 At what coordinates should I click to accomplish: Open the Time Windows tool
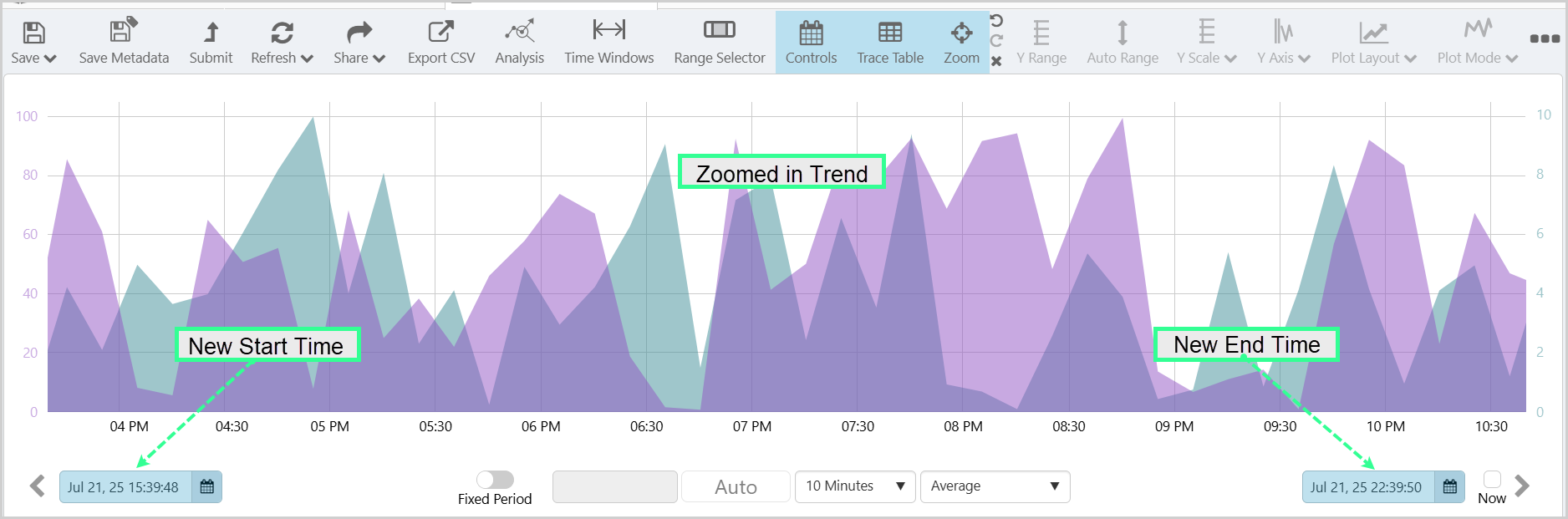click(608, 43)
